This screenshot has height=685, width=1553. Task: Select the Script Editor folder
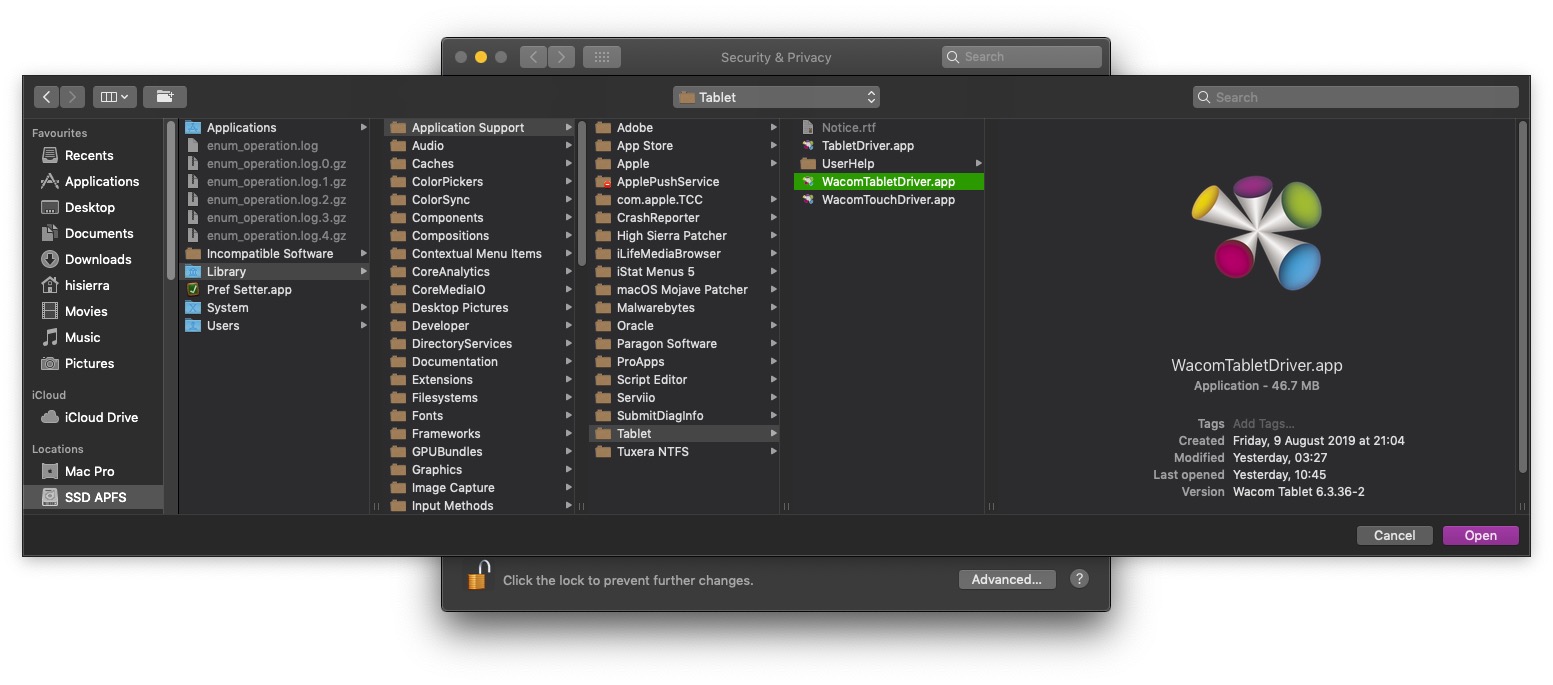[x=684, y=379]
